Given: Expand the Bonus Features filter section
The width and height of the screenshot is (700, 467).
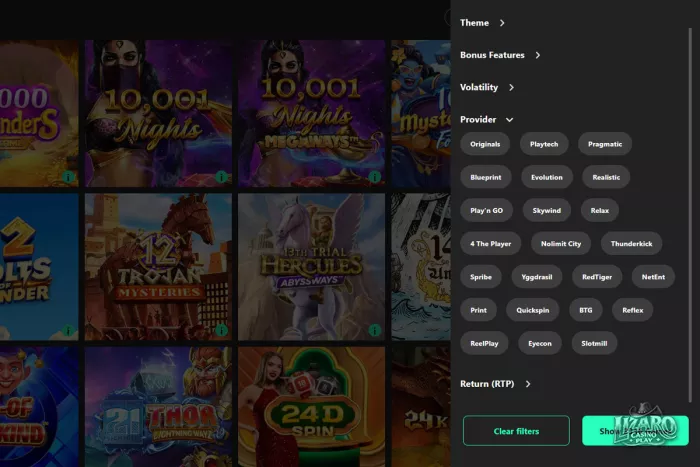Looking at the screenshot, I should pos(500,55).
